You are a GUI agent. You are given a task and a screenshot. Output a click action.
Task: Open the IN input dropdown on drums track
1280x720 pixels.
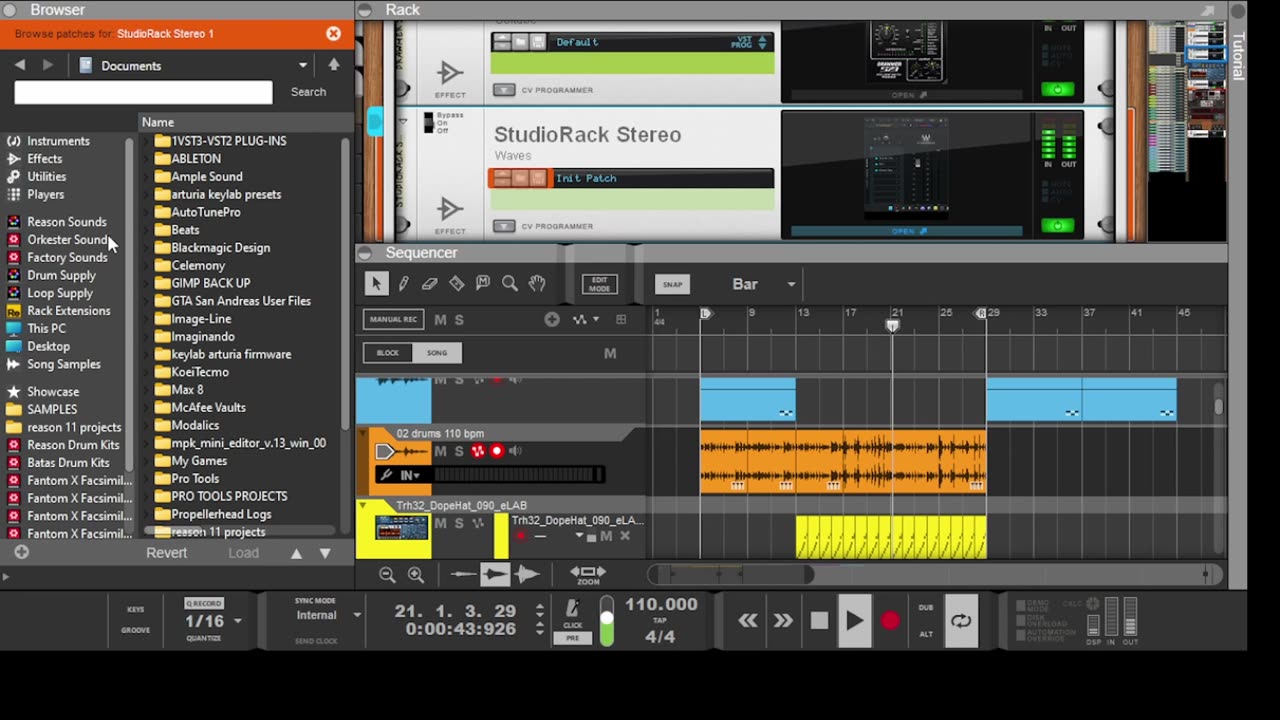[x=410, y=474]
